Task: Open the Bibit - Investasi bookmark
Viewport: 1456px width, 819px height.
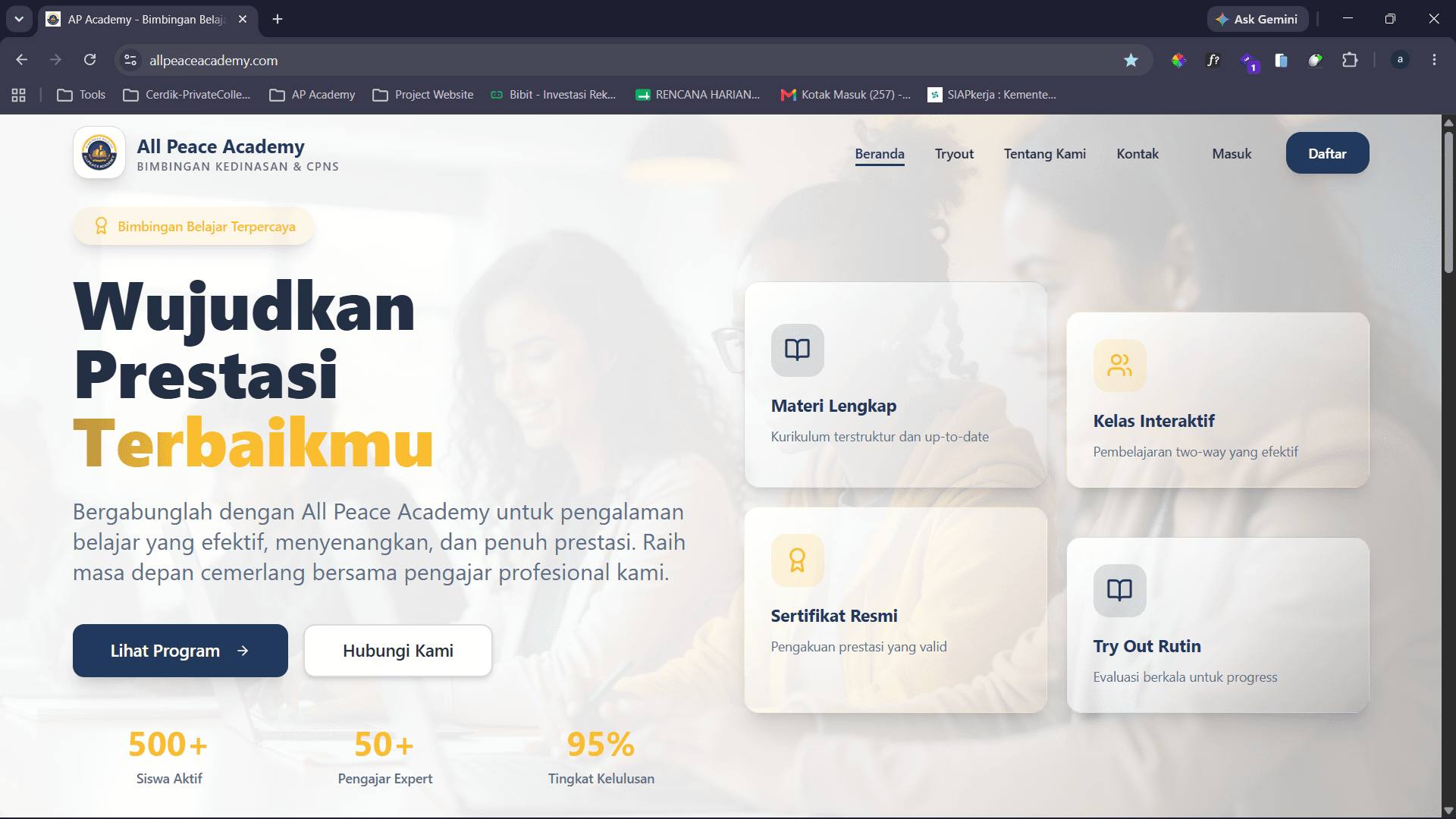Action: [x=553, y=95]
